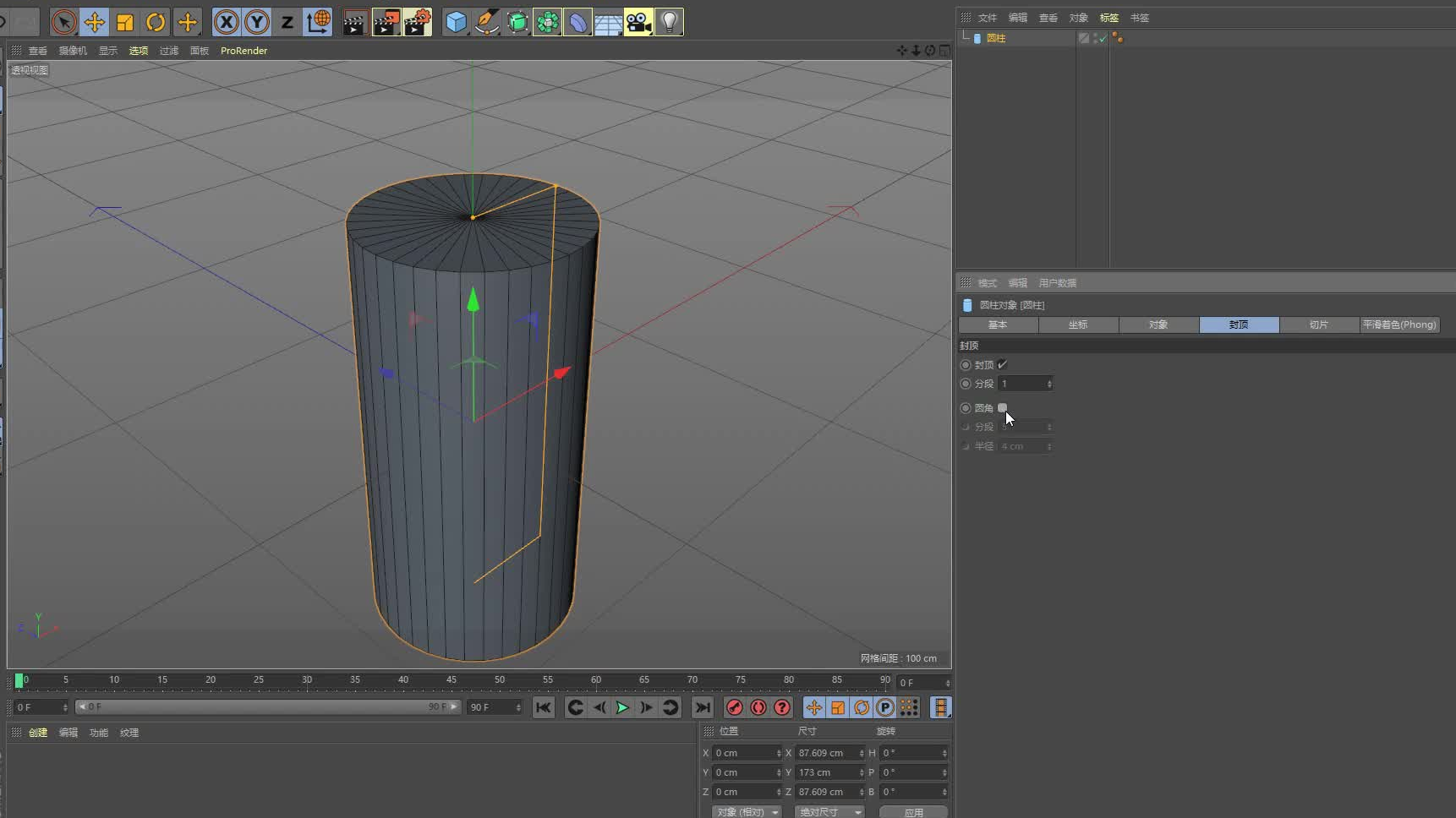The image size is (1456, 818).
Task: Toggle the Z axis lock button
Action: pos(287,22)
